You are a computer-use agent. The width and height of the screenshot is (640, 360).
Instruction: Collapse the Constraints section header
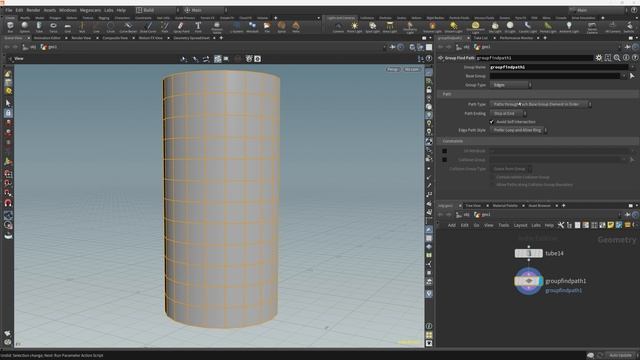pyautogui.click(x=538, y=141)
